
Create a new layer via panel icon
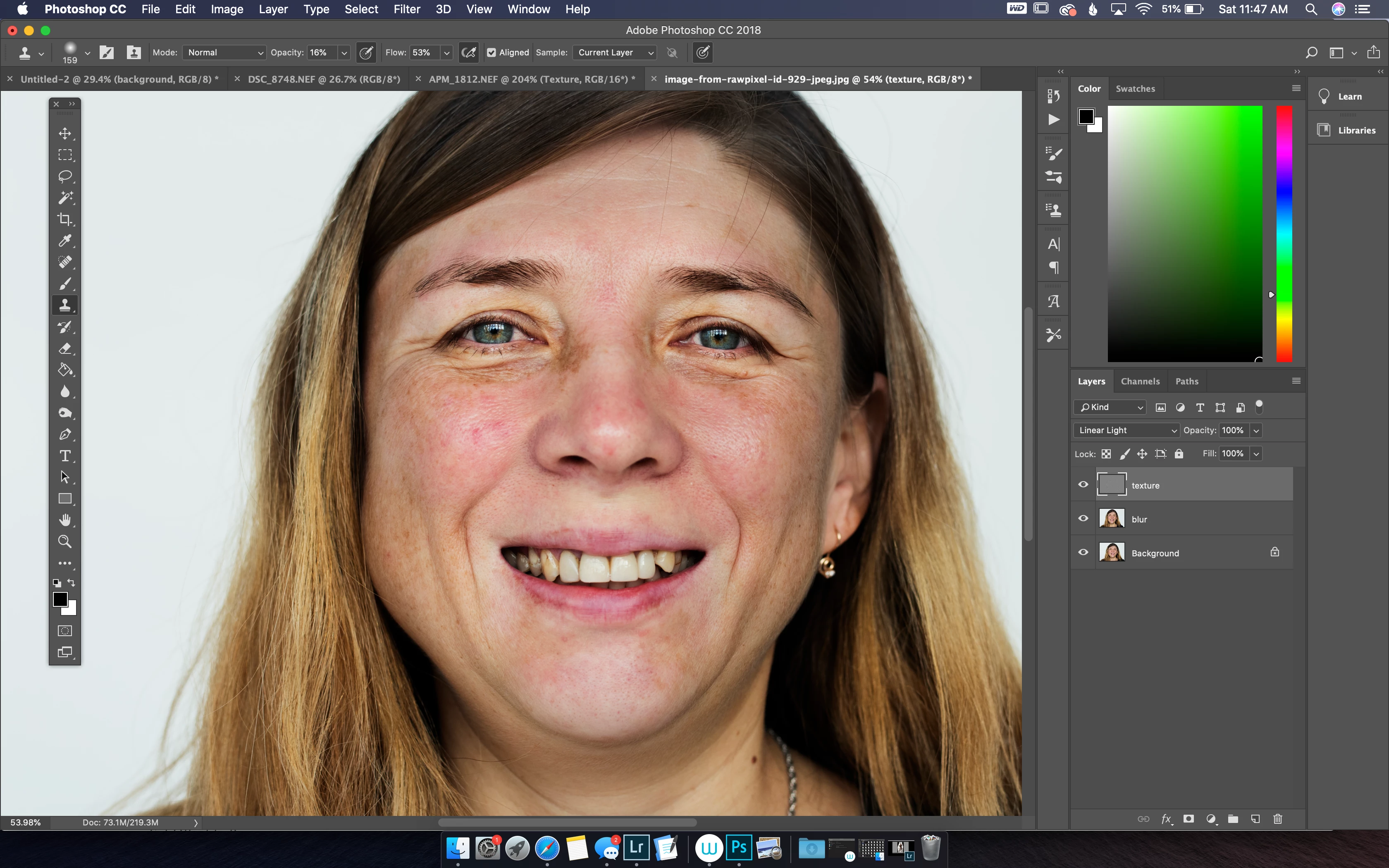(1255, 819)
